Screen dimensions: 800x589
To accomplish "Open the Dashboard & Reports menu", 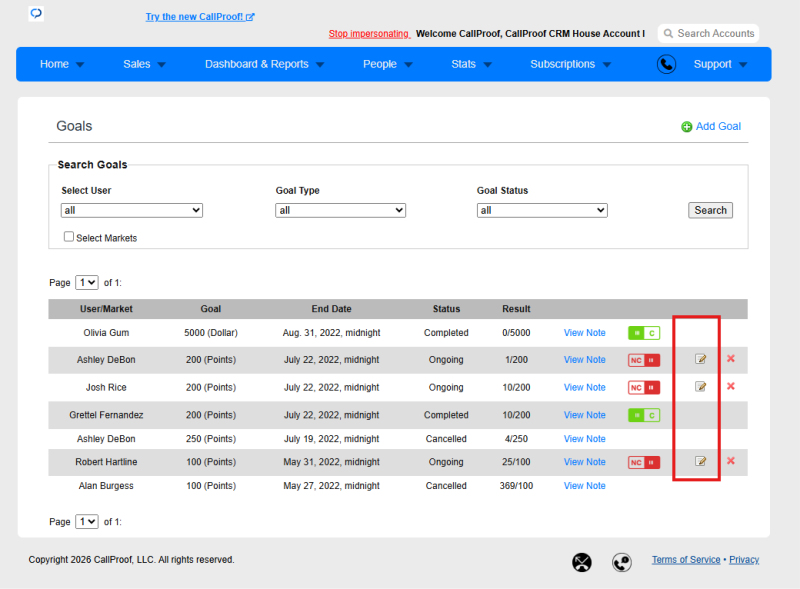I will tap(264, 64).
